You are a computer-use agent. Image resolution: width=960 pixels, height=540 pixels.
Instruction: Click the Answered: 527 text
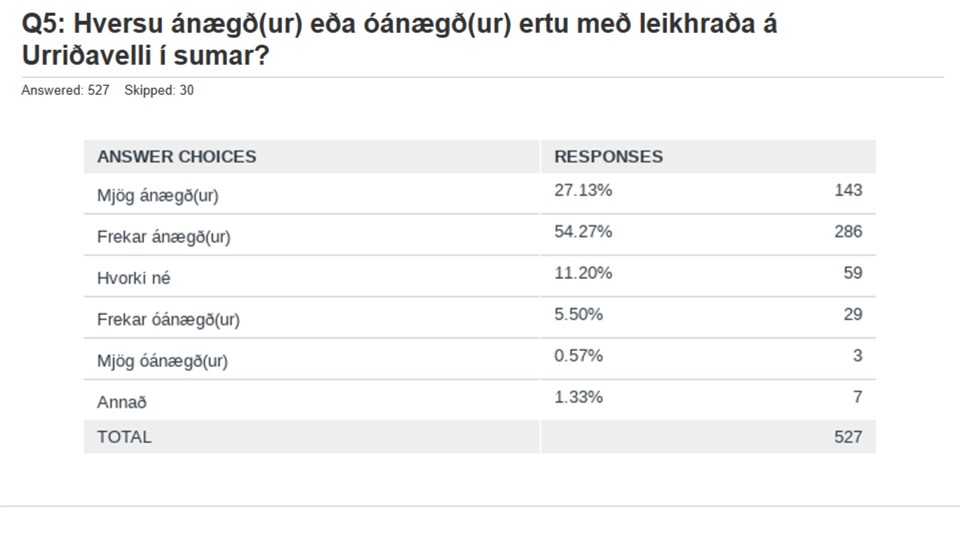(x=66, y=91)
